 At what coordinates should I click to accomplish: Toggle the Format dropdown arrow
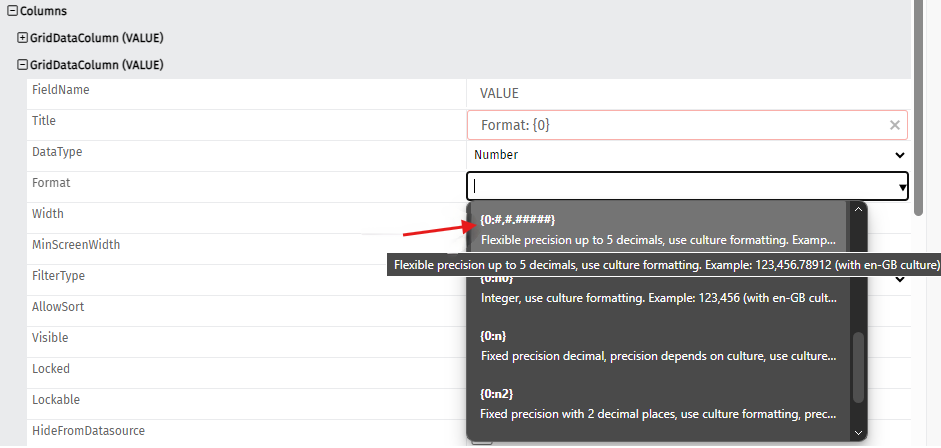[x=901, y=187]
